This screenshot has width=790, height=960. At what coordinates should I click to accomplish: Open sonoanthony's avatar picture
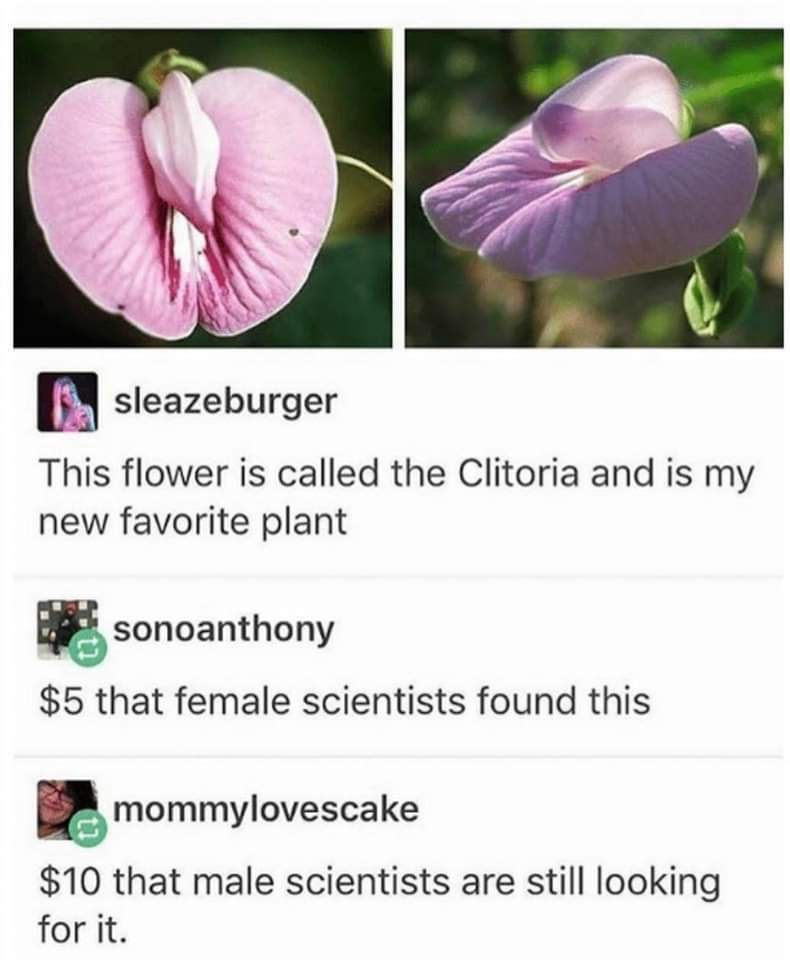[67, 629]
